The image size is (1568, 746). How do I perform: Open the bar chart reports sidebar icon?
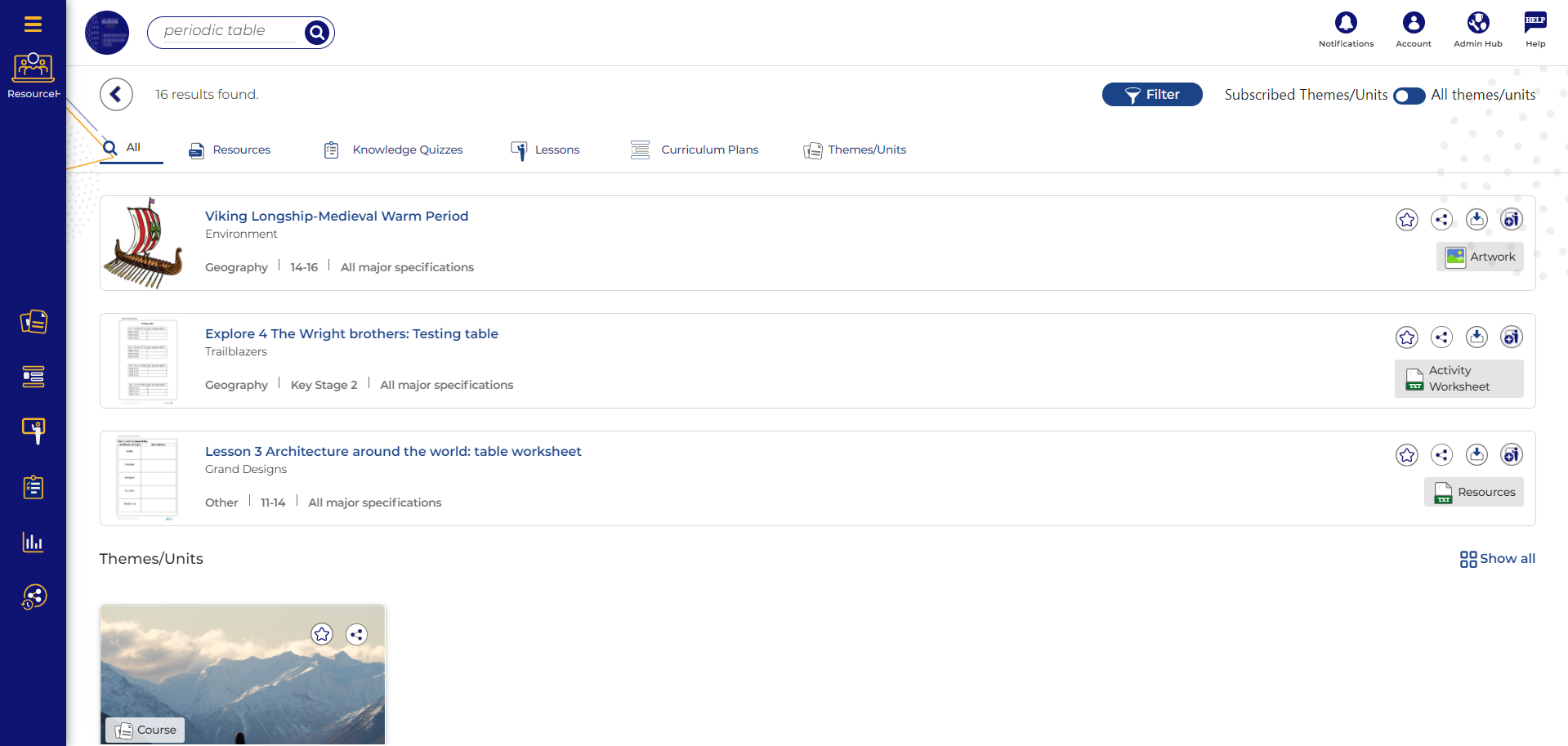[33, 542]
